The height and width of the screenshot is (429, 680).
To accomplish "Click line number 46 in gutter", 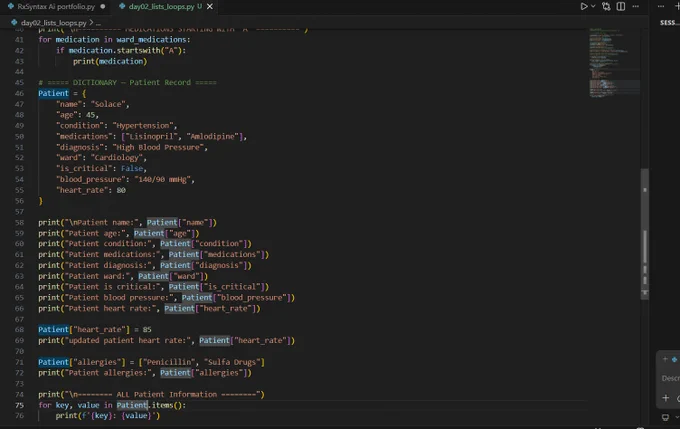I will point(20,93).
